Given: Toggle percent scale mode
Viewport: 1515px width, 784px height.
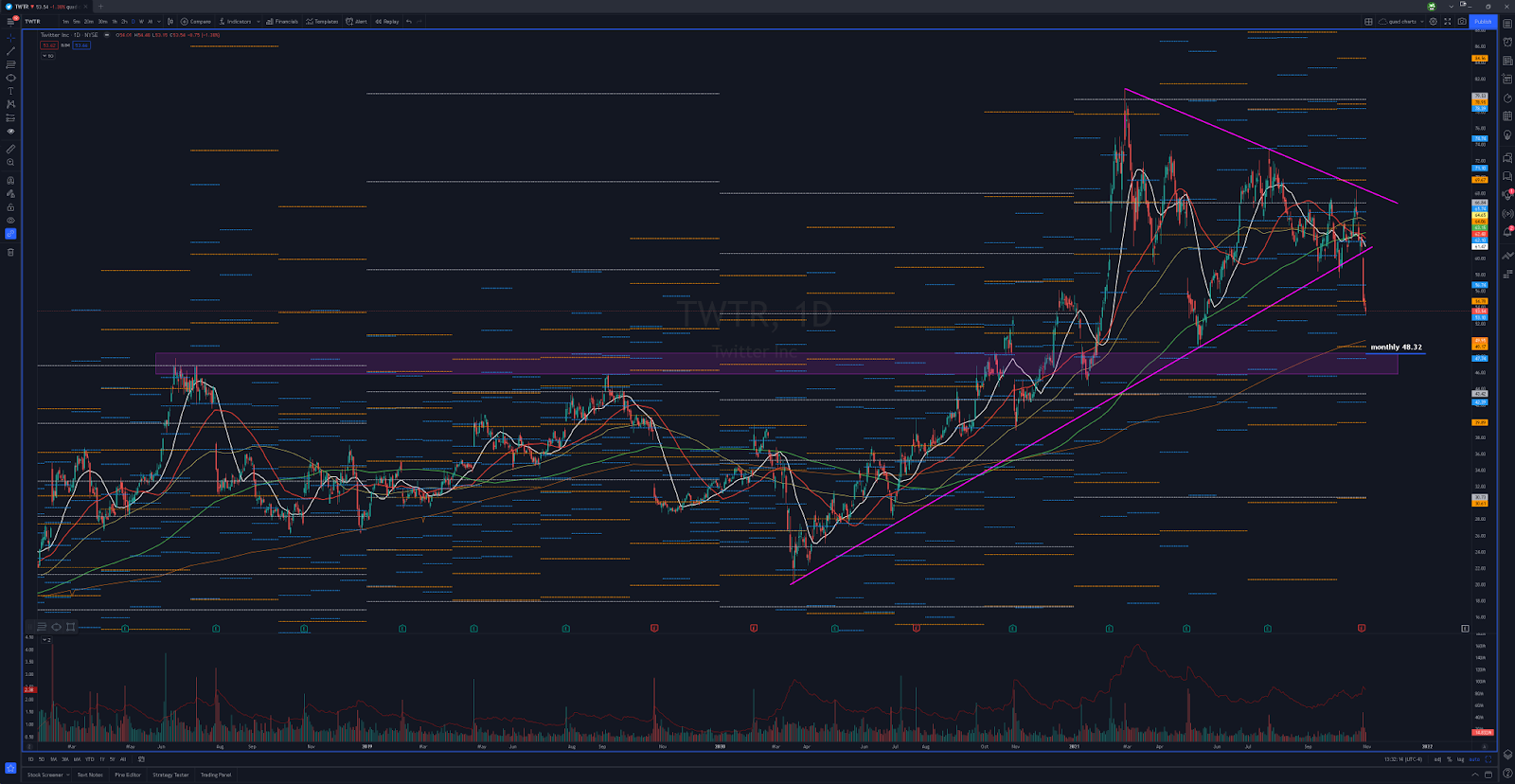Looking at the screenshot, I should 1449,758.
